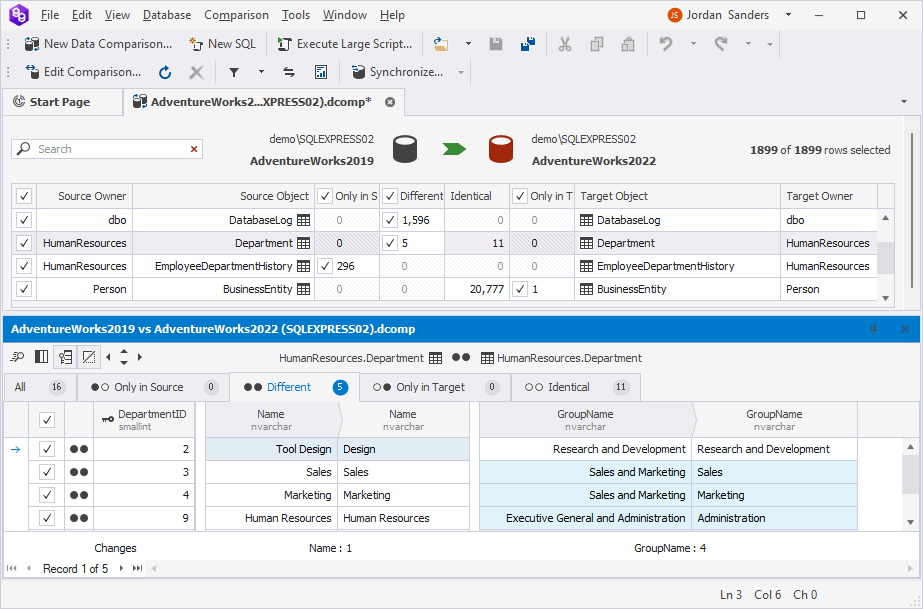Toggle the Only in S header checkbox
The image size is (923, 609).
point(325,197)
